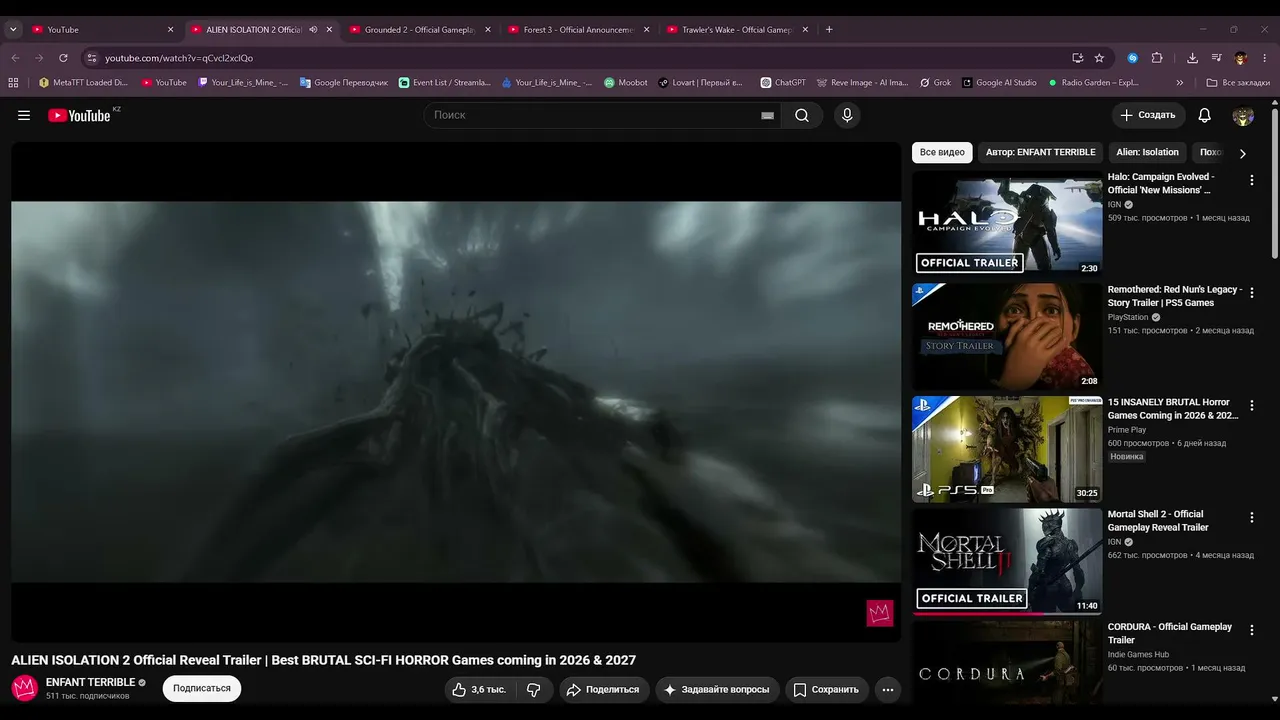Dislike the video with thumbs down
The width and height of the screenshot is (1280, 720).
534,689
